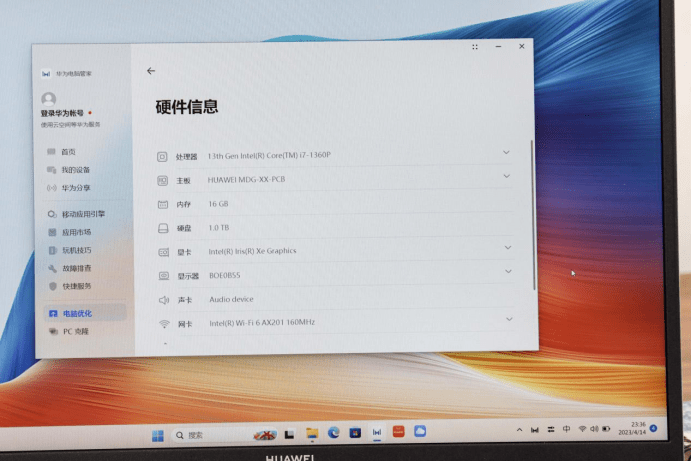Expand the 处理器 processor row chevron
The width and height of the screenshot is (692, 461).
coord(506,152)
